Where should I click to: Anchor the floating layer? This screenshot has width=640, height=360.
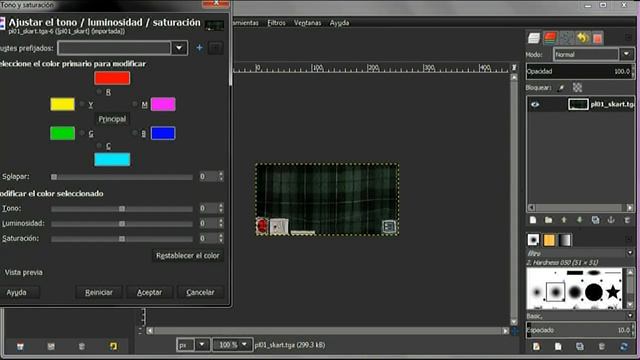point(611,220)
